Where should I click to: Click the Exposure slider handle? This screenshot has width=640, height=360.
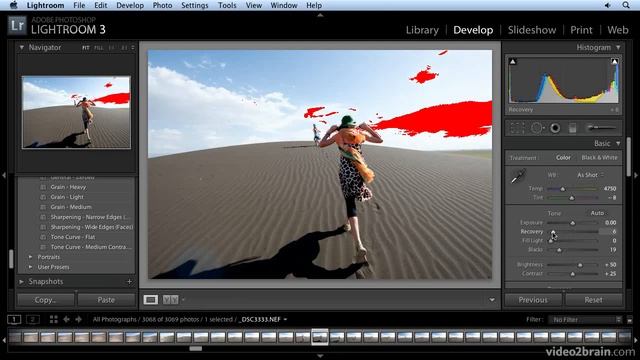coord(573,223)
